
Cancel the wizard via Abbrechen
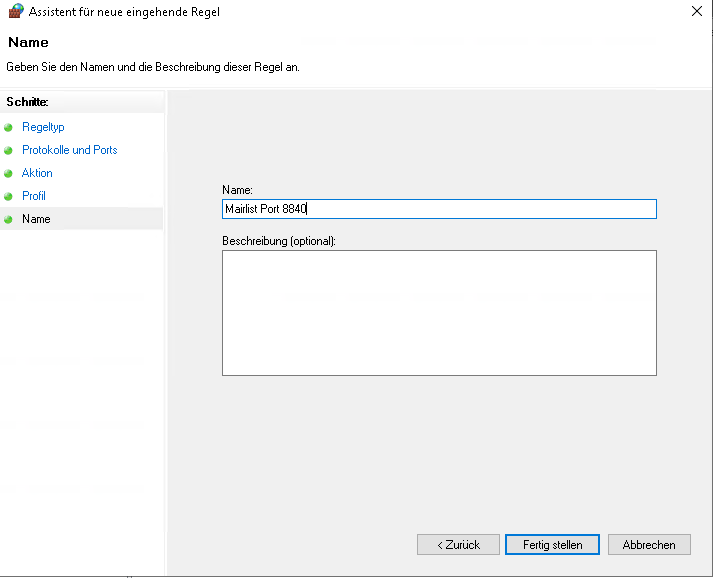pos(649,545)
